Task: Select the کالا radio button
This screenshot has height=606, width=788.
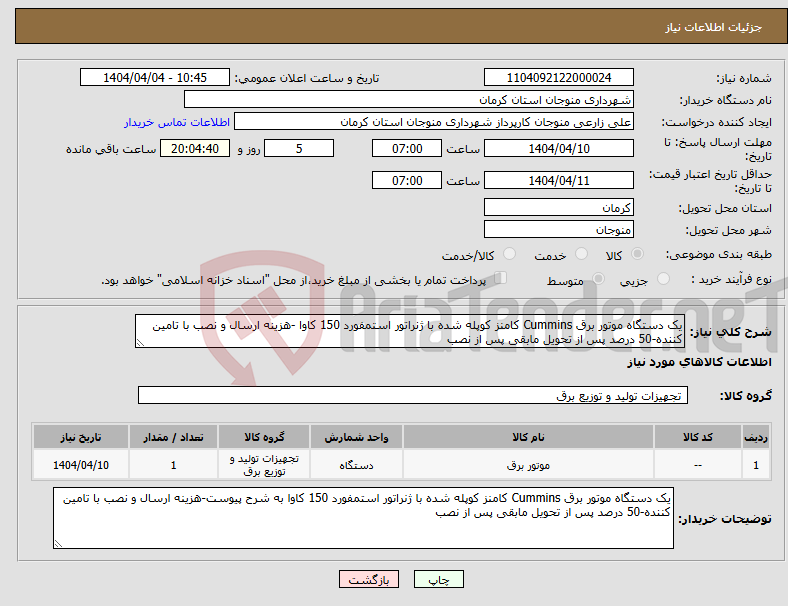Action: 637,254
